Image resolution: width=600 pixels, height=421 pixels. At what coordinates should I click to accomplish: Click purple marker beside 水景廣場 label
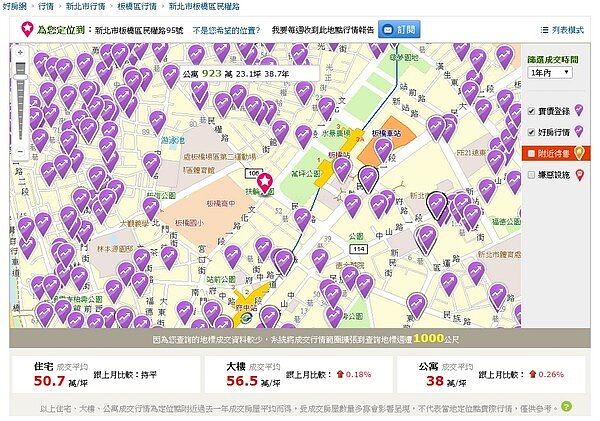coord(303,136)
